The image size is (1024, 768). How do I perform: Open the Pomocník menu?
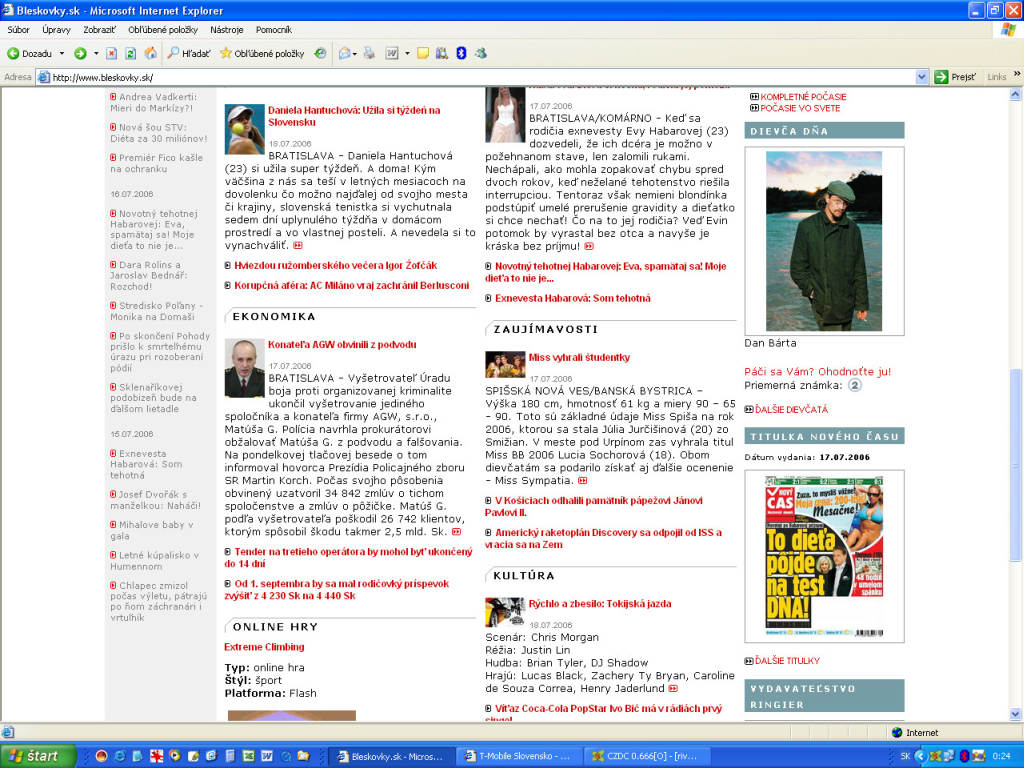pyautogui.click(x=274, y=29)
